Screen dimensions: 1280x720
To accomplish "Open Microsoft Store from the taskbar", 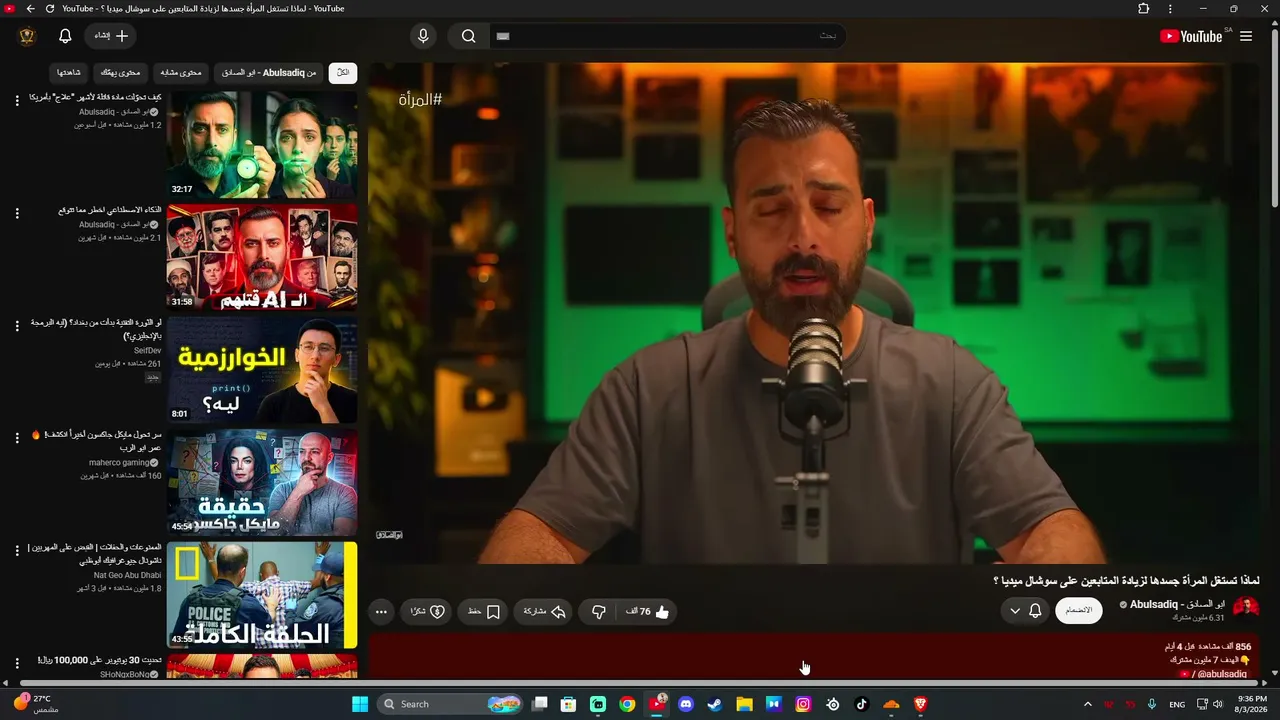I will 568,704.
